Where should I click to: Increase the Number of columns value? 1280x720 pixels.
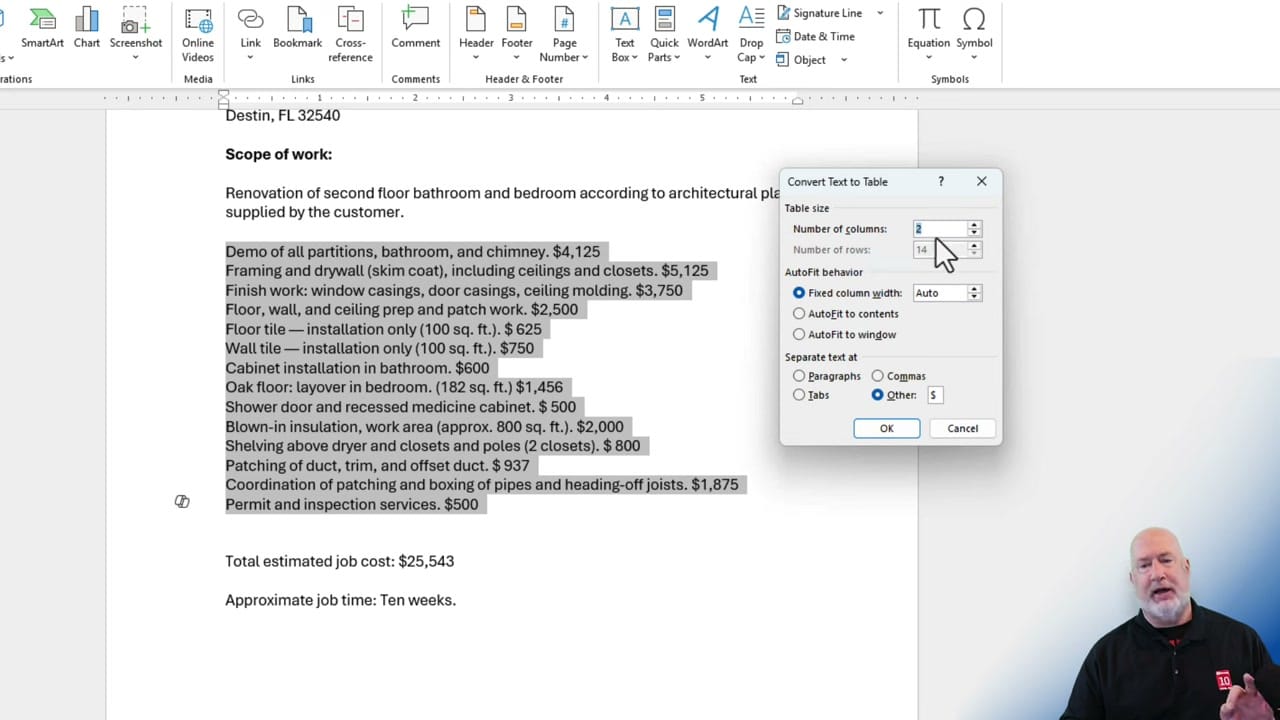pyautogui.click(x=973, y=224)
